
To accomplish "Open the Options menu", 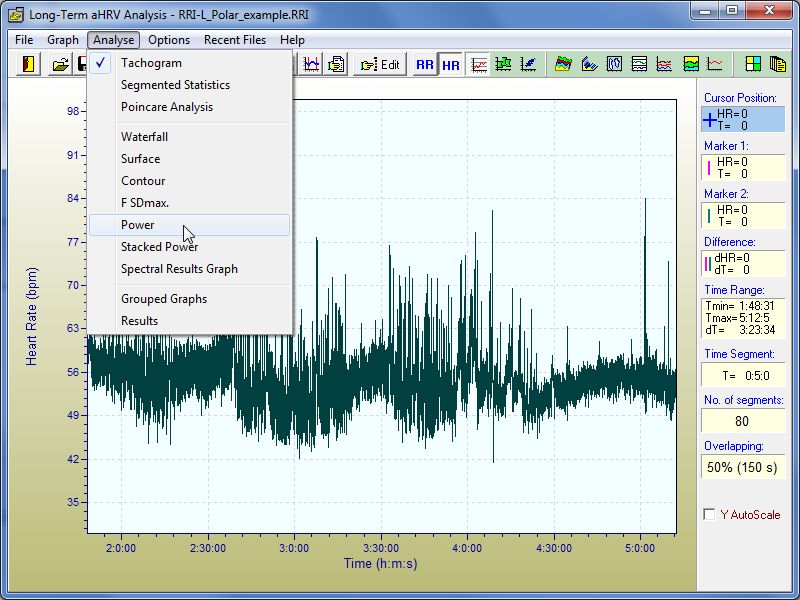I will coord(169,40).
